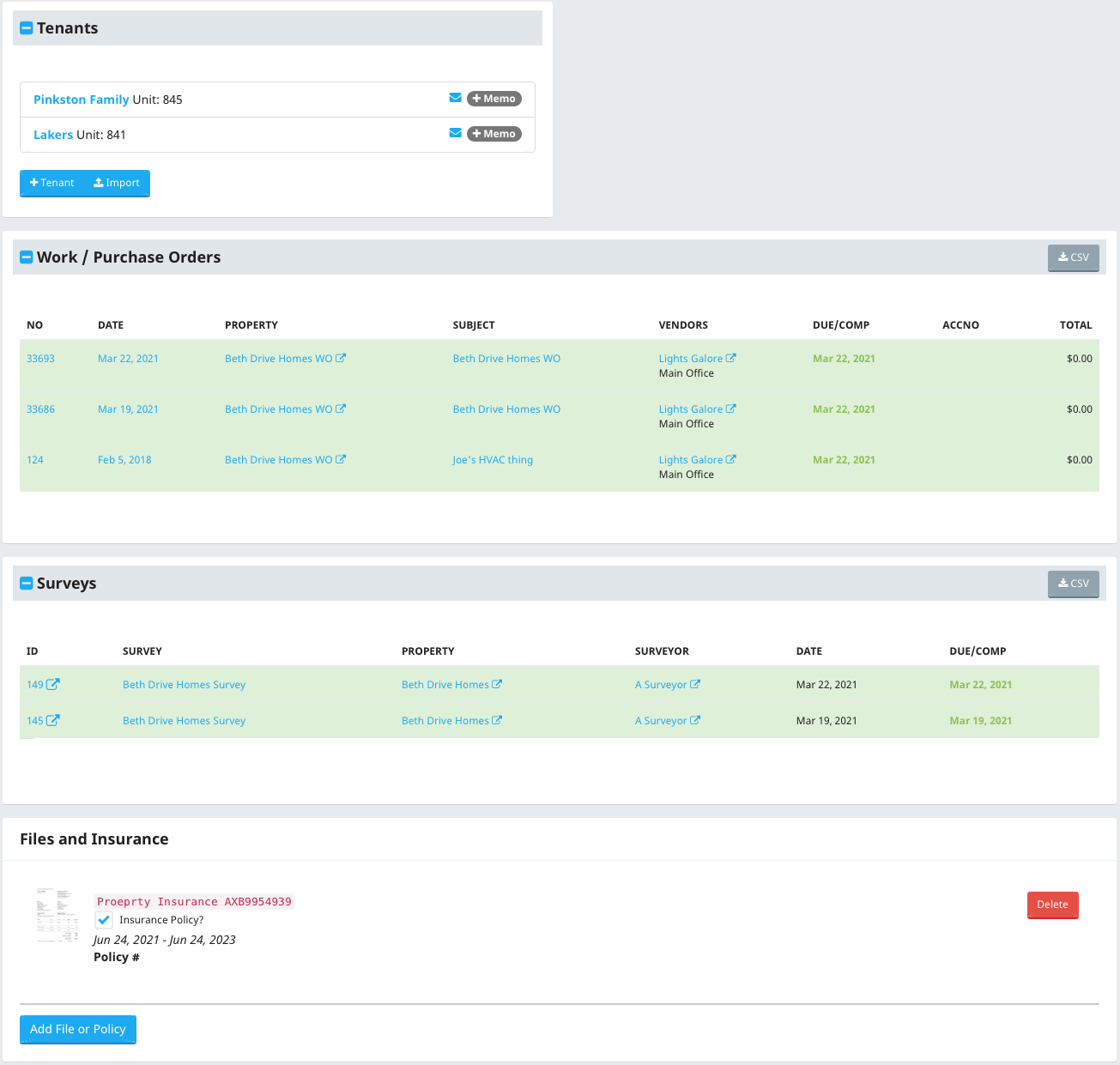Open external link icon for work order 124 property

(x=341, y=459)
